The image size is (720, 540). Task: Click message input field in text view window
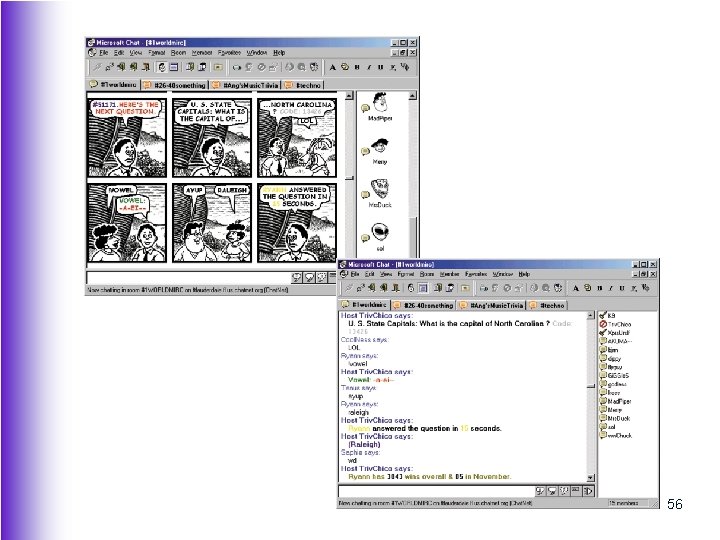pos(436,491)
